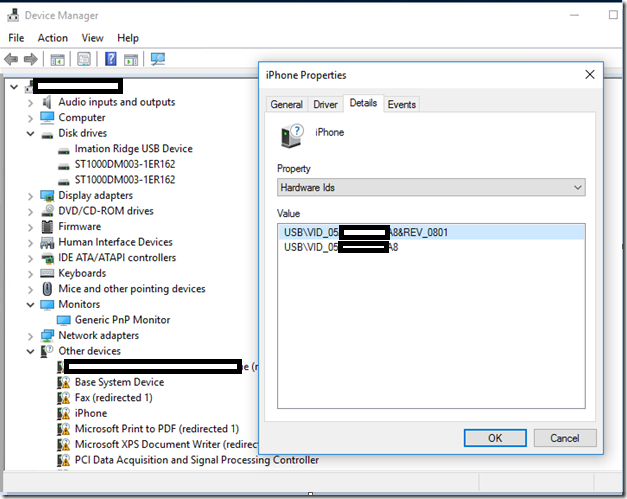The image size is (627, 499).
Task: Click the warning icon beside Base System Device
Action: tap(64, 383)
